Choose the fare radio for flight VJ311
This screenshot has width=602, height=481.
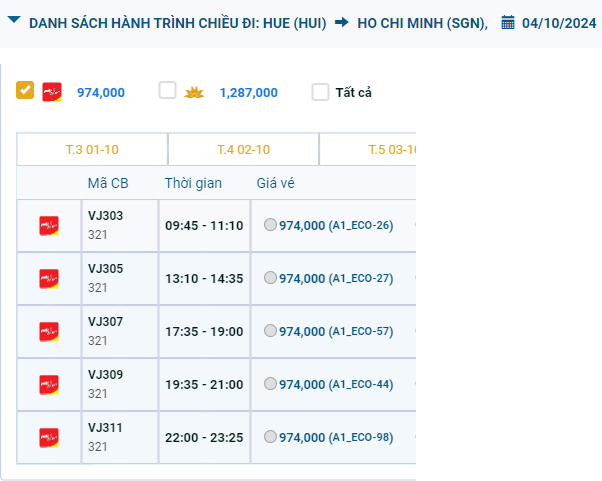270,437
